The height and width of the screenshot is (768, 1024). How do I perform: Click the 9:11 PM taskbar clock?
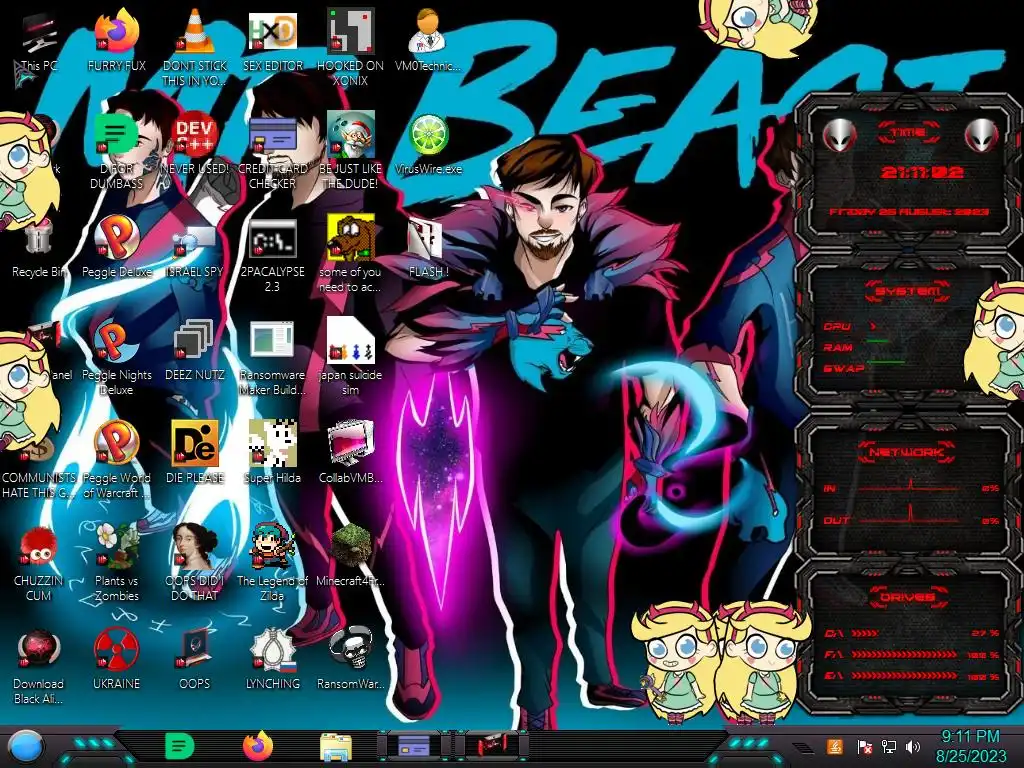(970, 737)
